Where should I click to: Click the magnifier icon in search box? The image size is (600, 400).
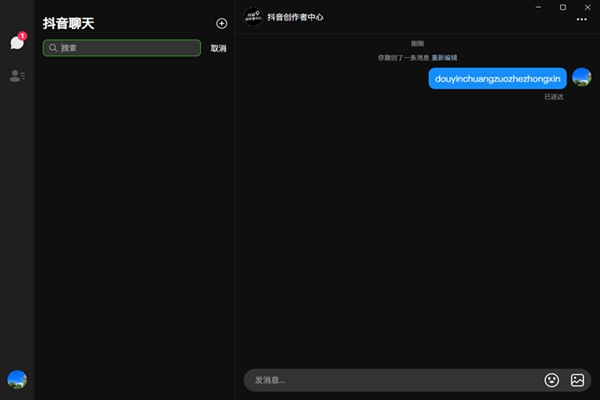pos(52,48)
